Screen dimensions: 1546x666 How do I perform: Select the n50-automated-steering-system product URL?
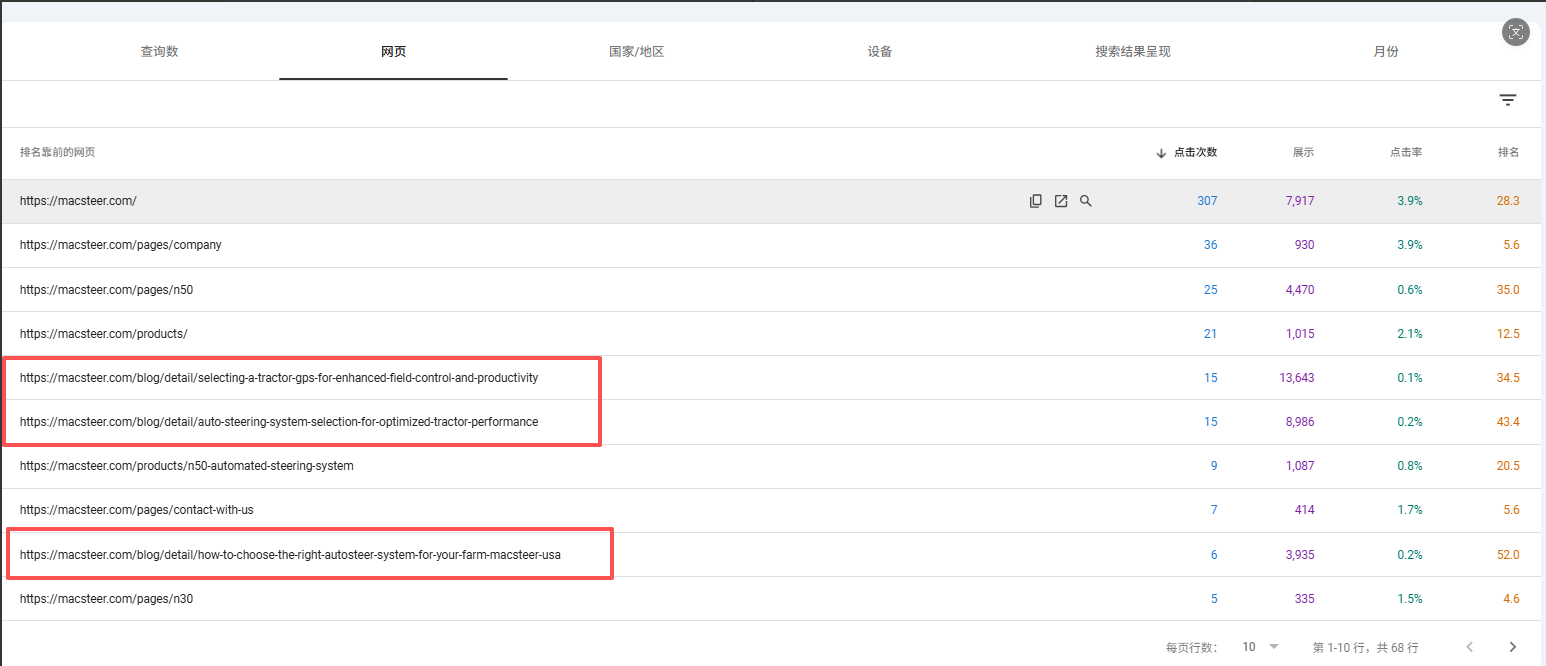[187, 466]
